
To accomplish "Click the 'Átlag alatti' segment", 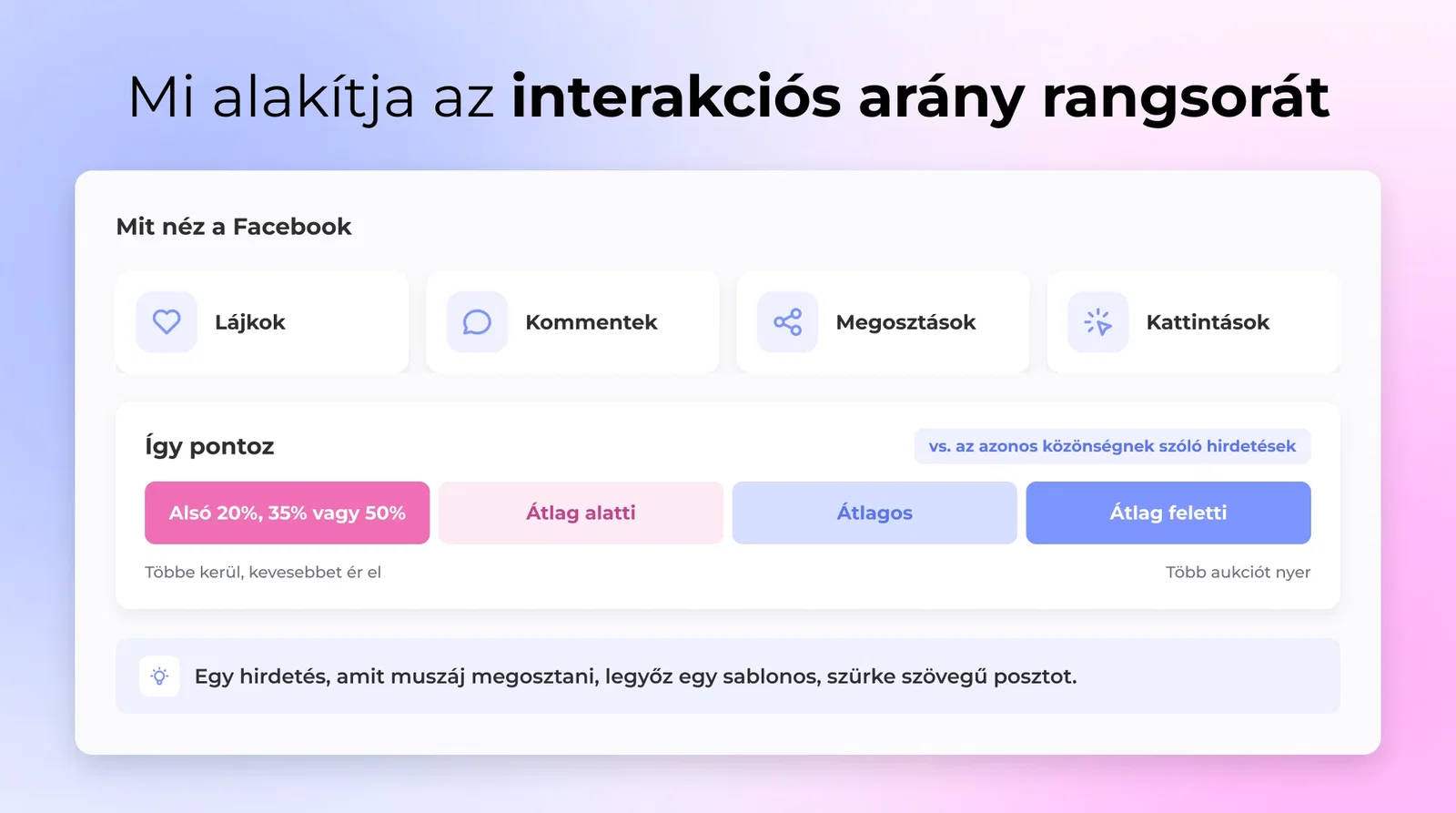I will (581, 513).
